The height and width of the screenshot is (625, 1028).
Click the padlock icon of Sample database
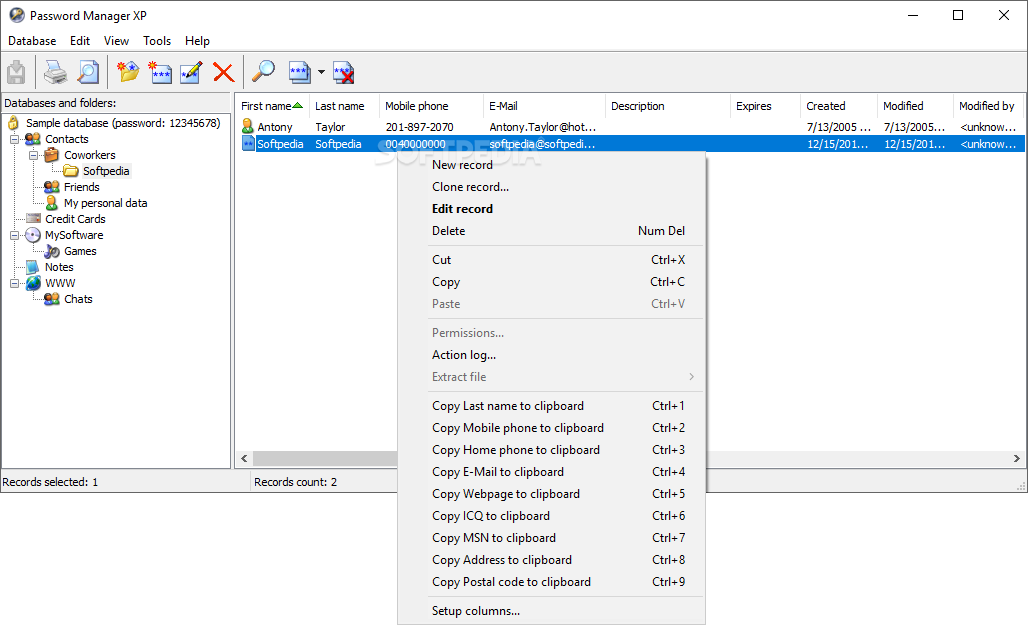pyautogui.click(x=13, y=123)
